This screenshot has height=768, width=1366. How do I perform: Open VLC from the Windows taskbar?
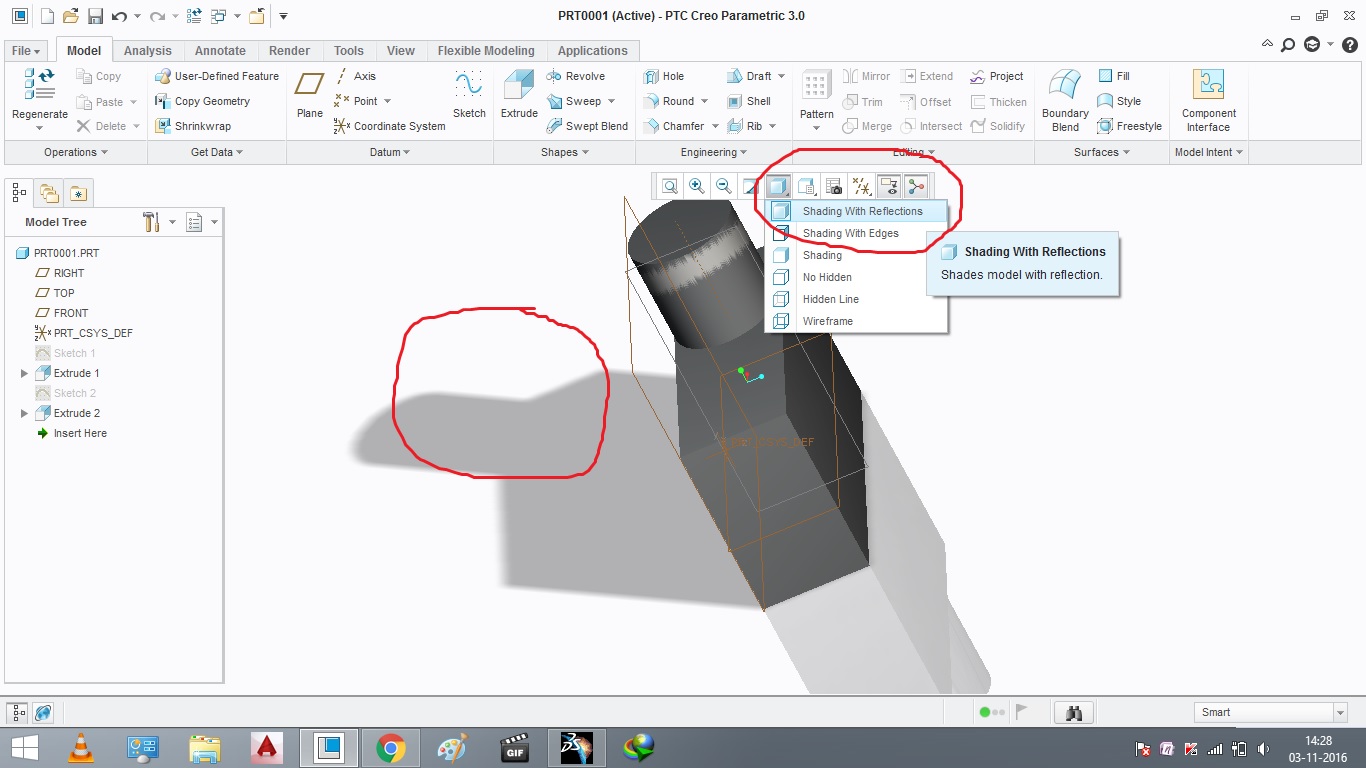click(82, 748)
